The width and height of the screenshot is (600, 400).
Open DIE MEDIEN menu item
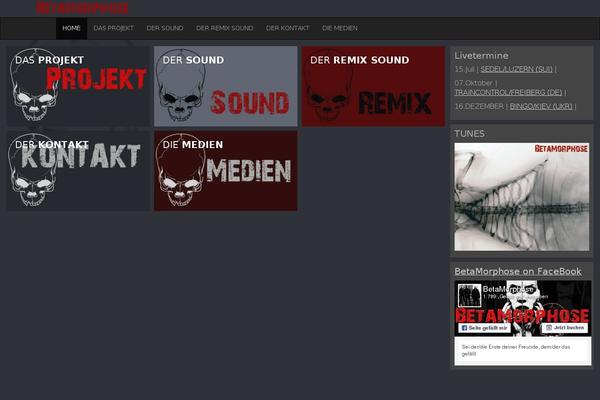340,28
